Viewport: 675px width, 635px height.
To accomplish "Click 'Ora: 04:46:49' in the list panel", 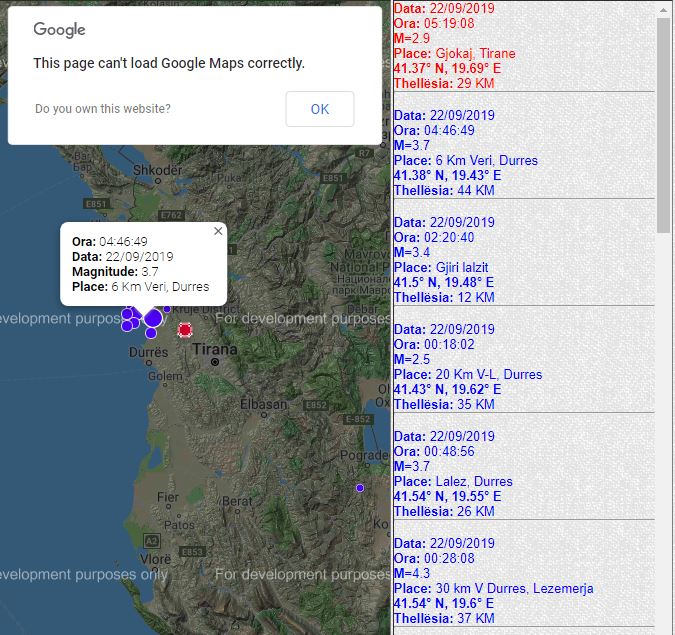I will tap(434, 130).
